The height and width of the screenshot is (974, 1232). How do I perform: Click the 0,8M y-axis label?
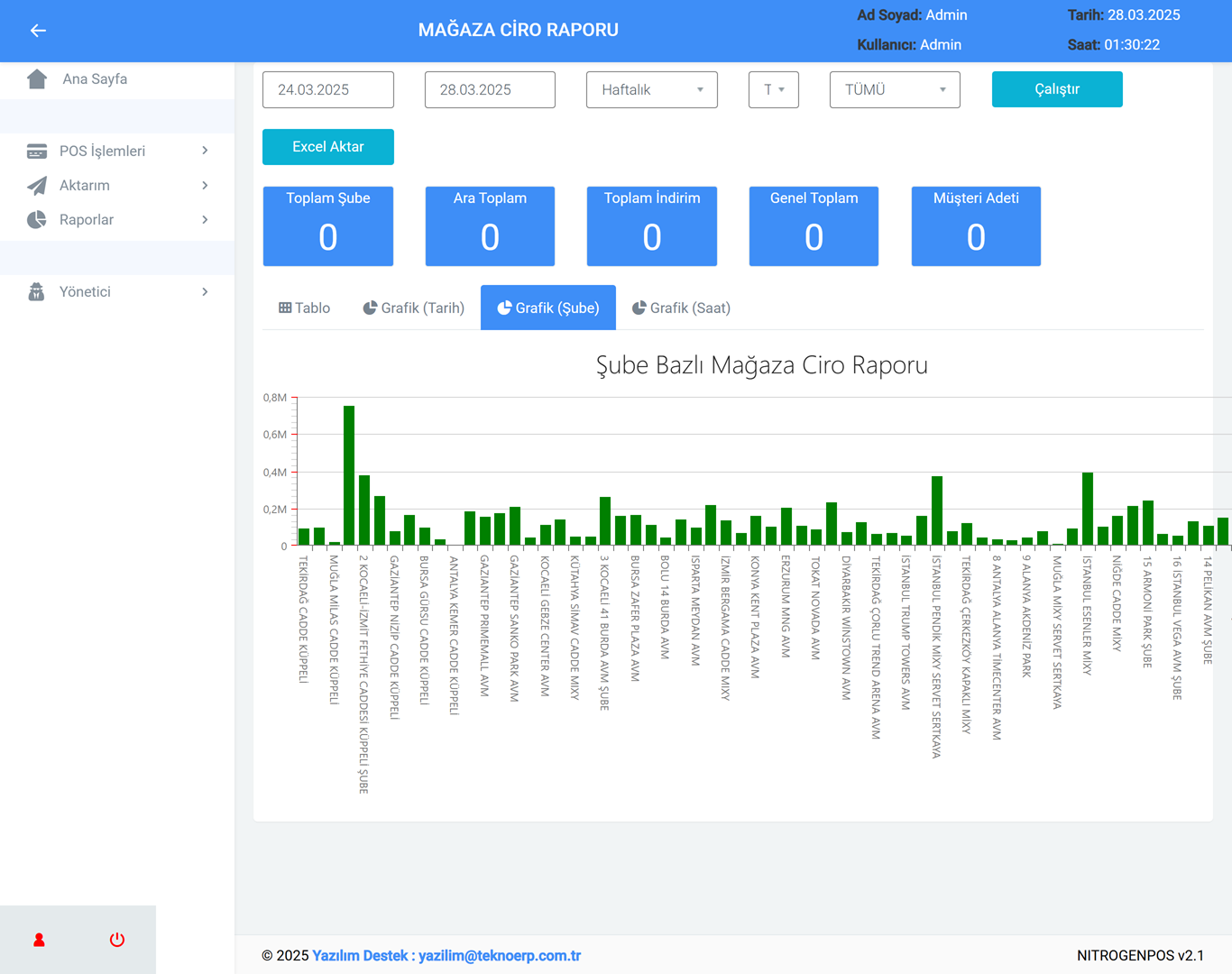(275, 398)
